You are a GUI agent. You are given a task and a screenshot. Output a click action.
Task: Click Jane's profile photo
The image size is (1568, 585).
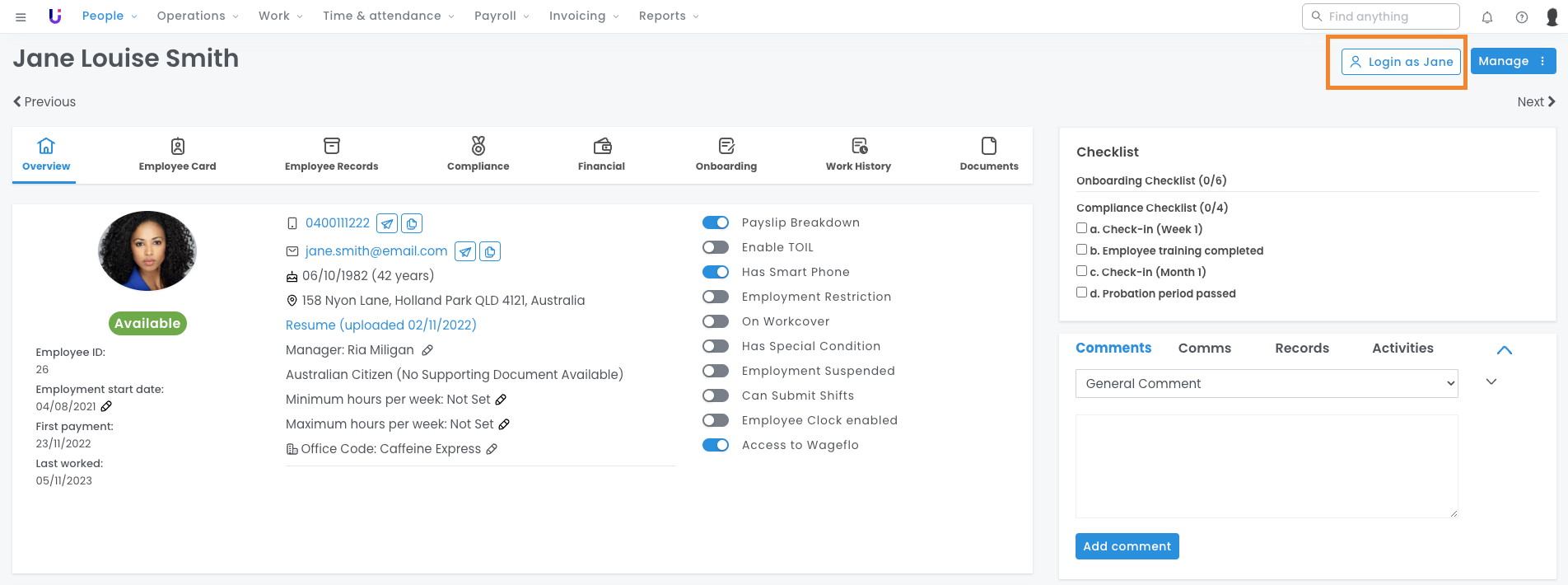coord(147,251)
